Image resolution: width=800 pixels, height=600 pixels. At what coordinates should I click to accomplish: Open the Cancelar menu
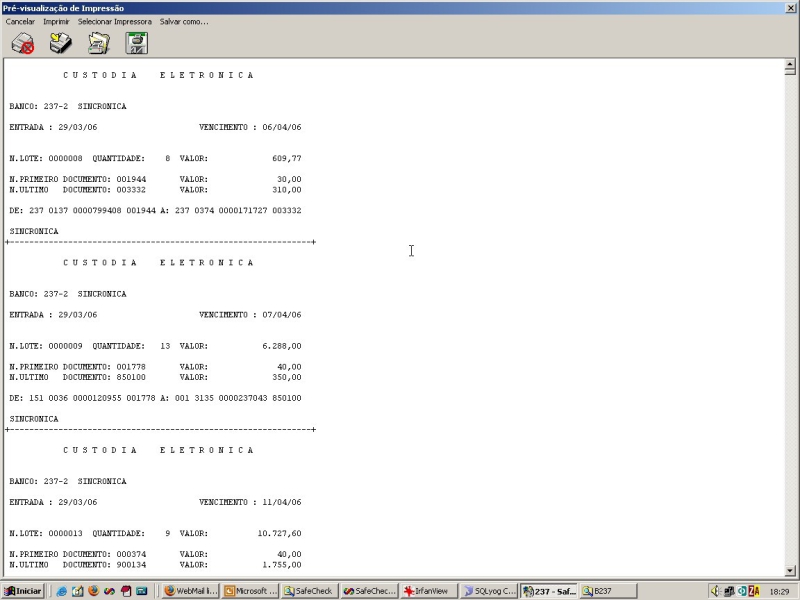(20, 21)
